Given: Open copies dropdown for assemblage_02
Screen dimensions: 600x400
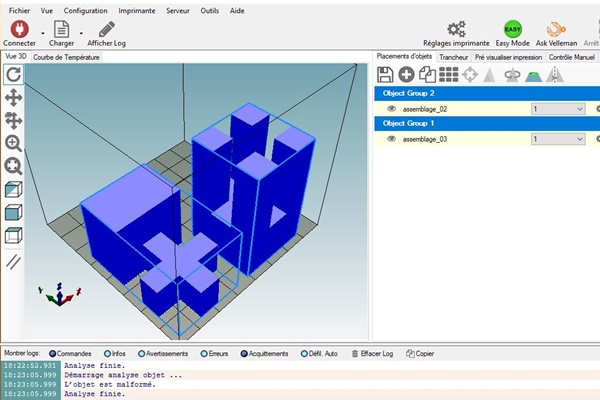Looking at the screenshot, I should tap(579, 108).
